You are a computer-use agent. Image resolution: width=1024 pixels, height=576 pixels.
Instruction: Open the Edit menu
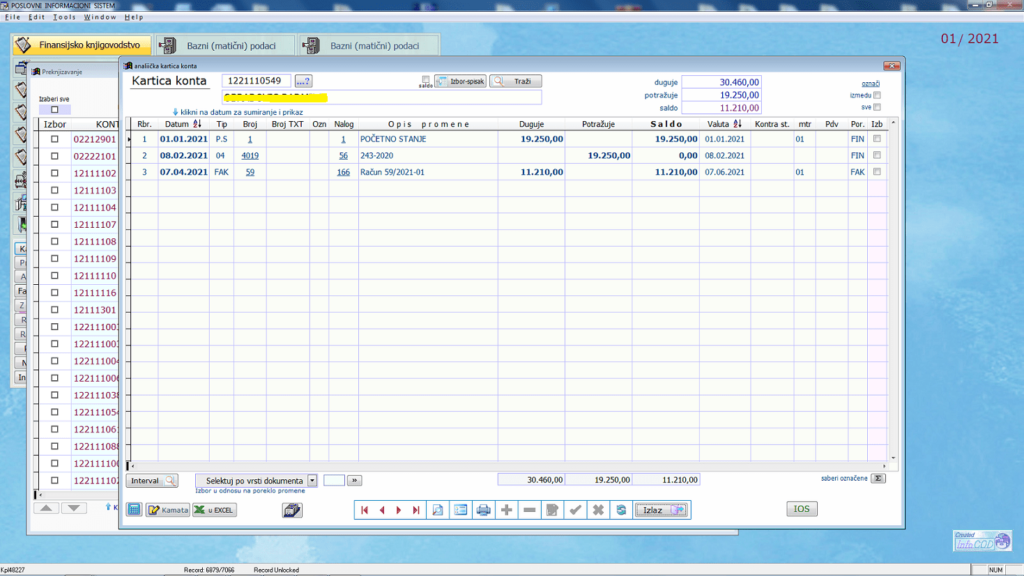click(x=37, y=17)
